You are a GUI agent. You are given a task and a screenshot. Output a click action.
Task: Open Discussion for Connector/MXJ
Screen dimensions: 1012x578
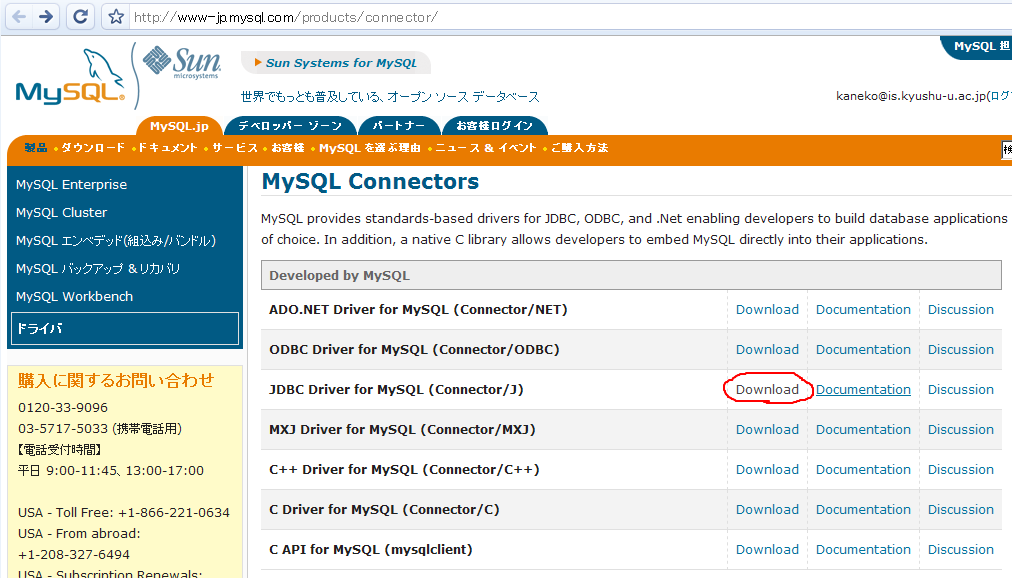pyautogui.click(x=961, y=430)
